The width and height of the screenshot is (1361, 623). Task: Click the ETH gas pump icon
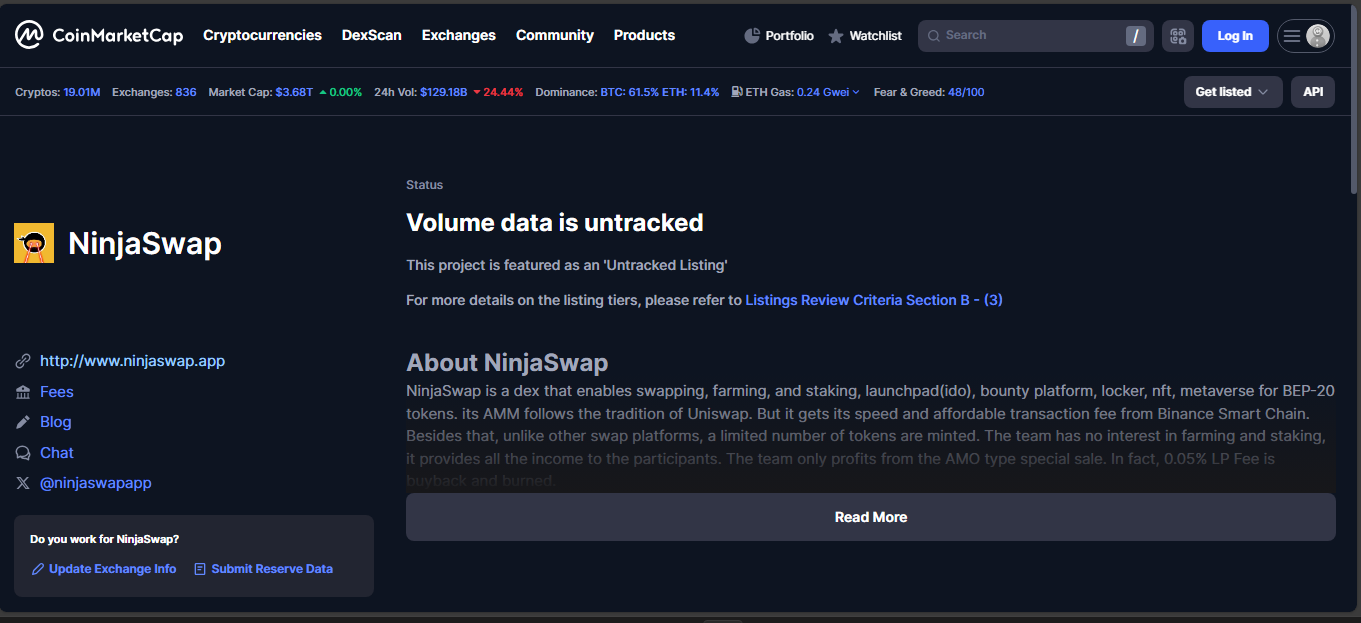(737, 92)
